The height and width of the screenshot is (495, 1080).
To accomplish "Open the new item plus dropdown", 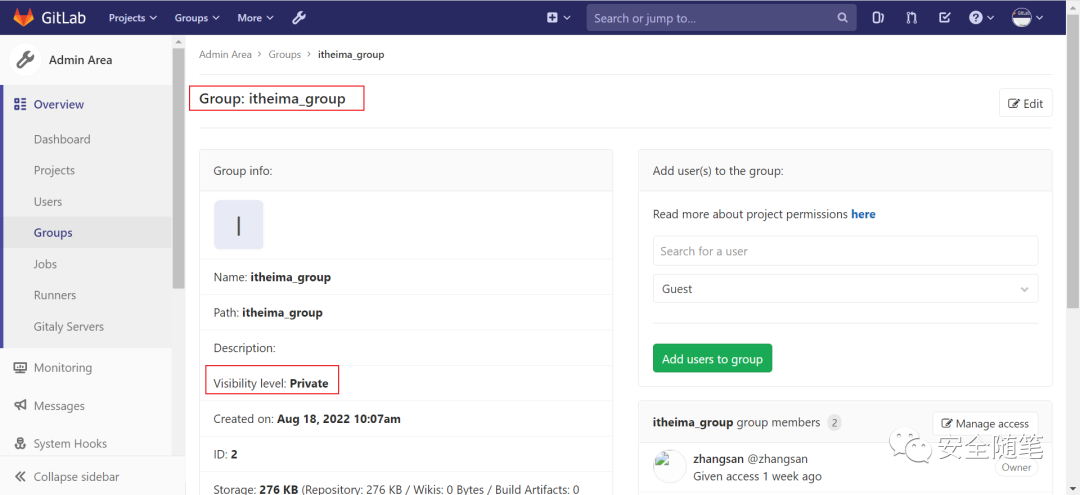I will pyautogui.click(x=559, y=18).
